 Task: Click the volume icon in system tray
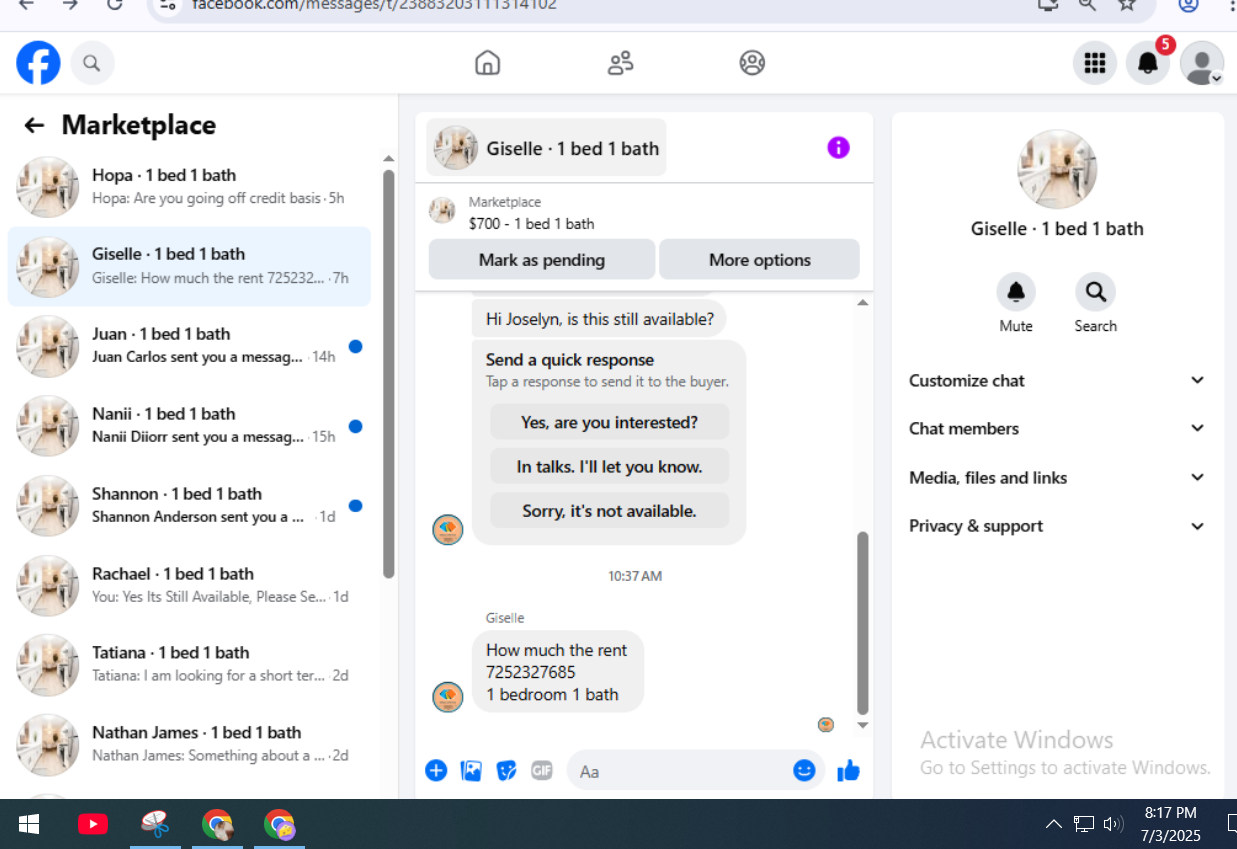1113,824
